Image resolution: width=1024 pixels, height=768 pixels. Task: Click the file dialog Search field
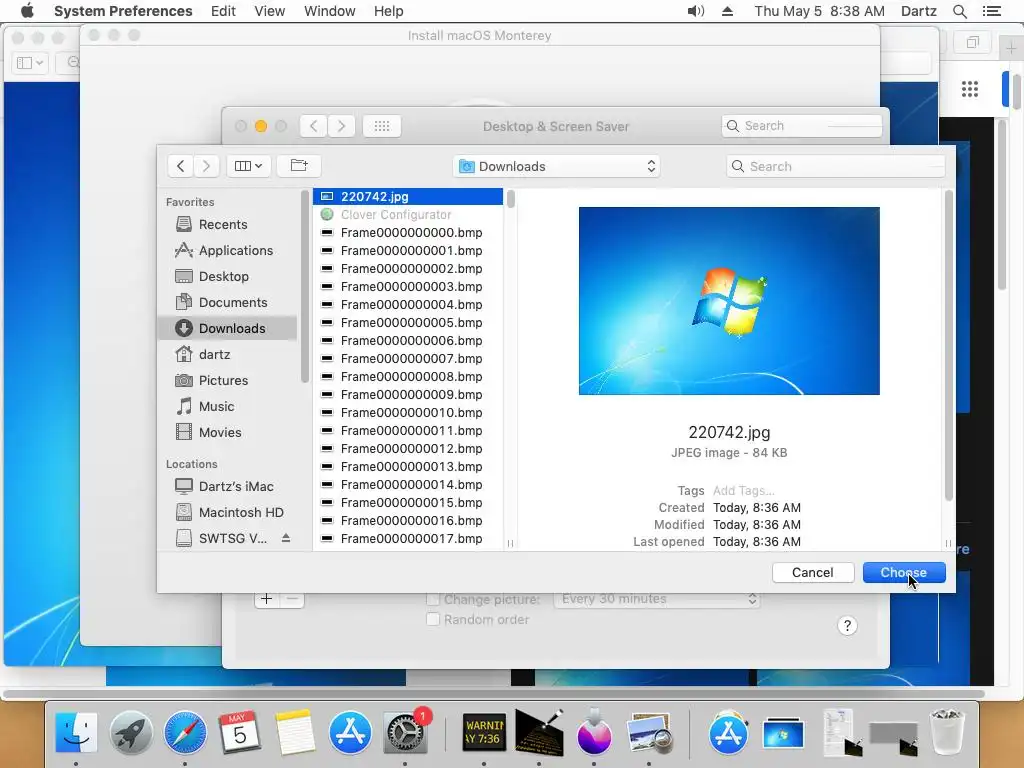tap(835, 167)
